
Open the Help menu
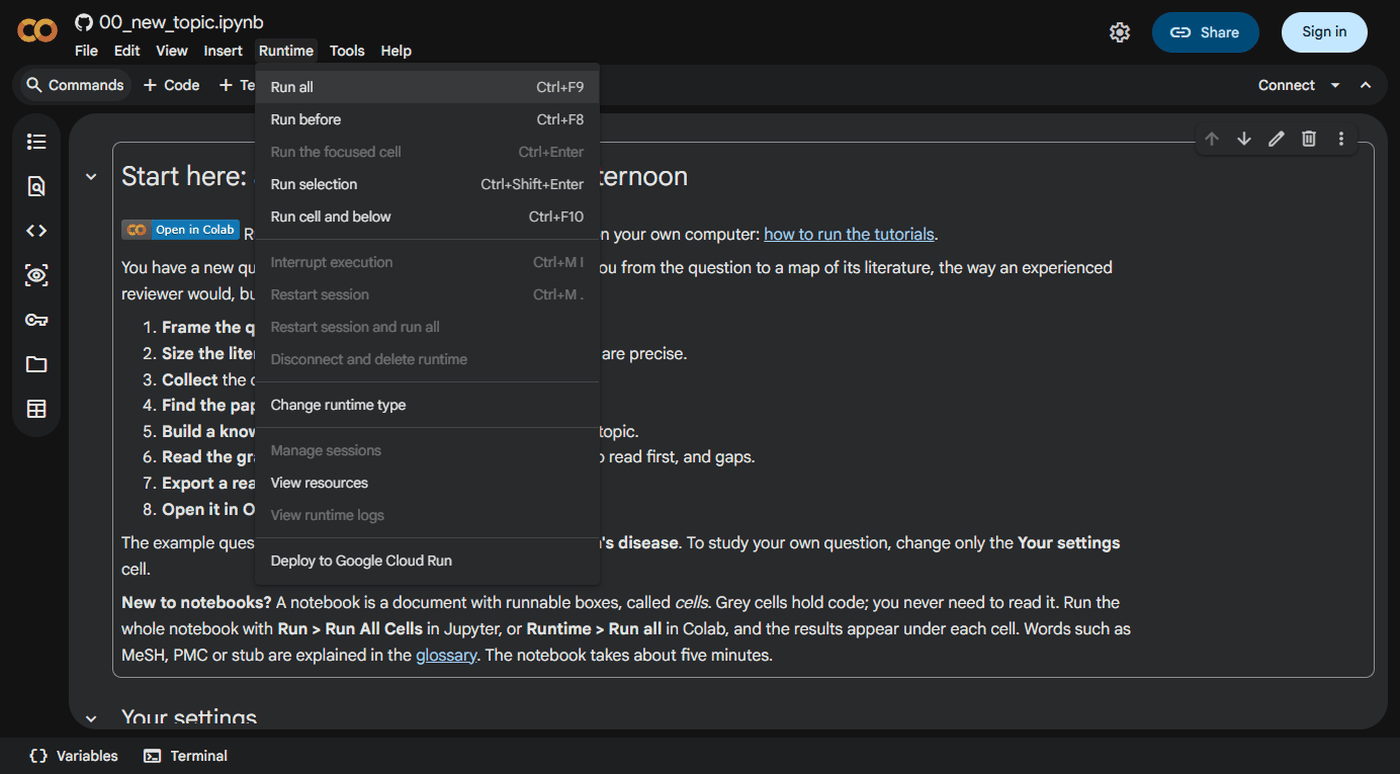pyautogui.click(x=396, y=51)
